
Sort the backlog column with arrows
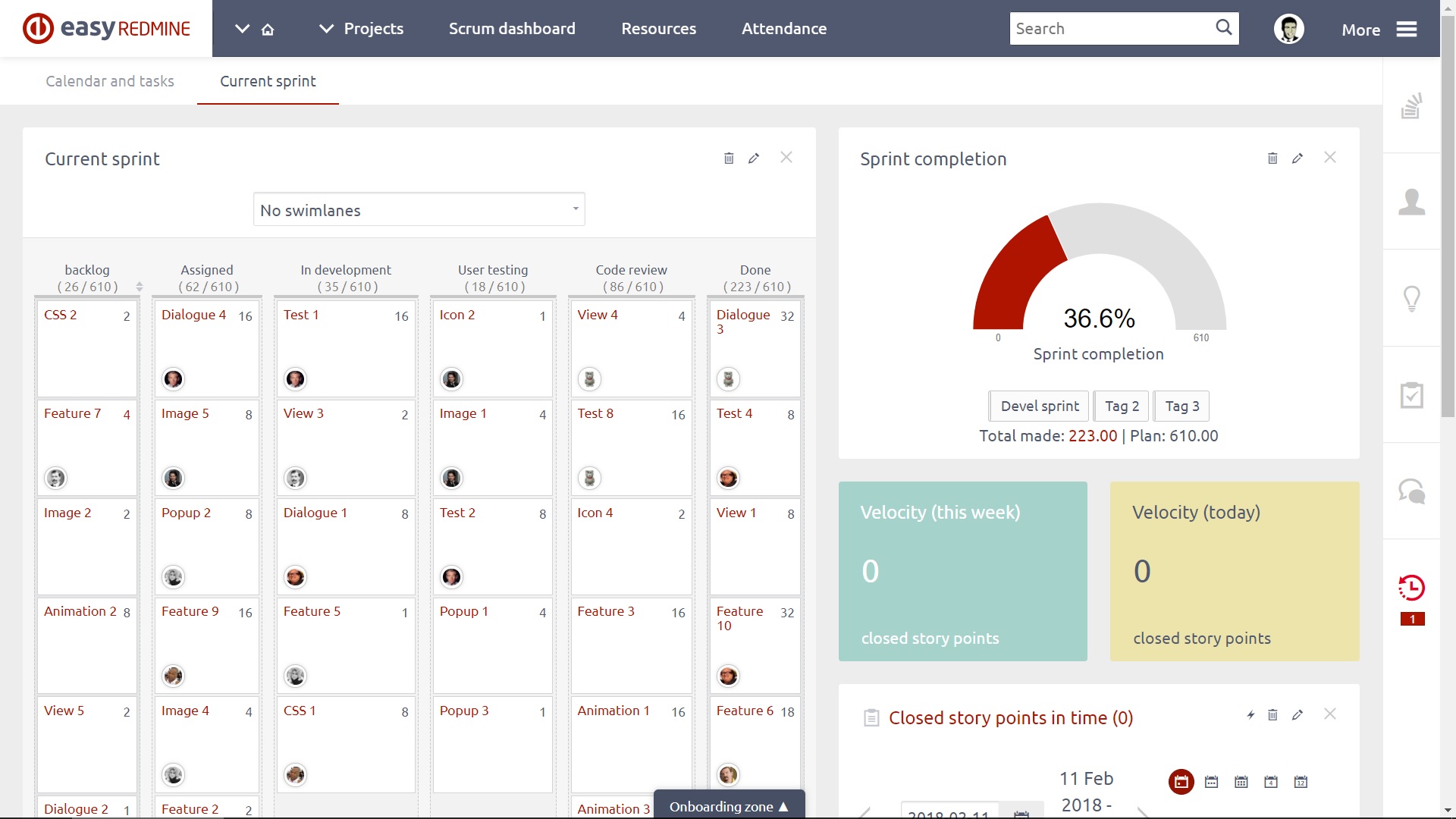(x=139, y=287)
